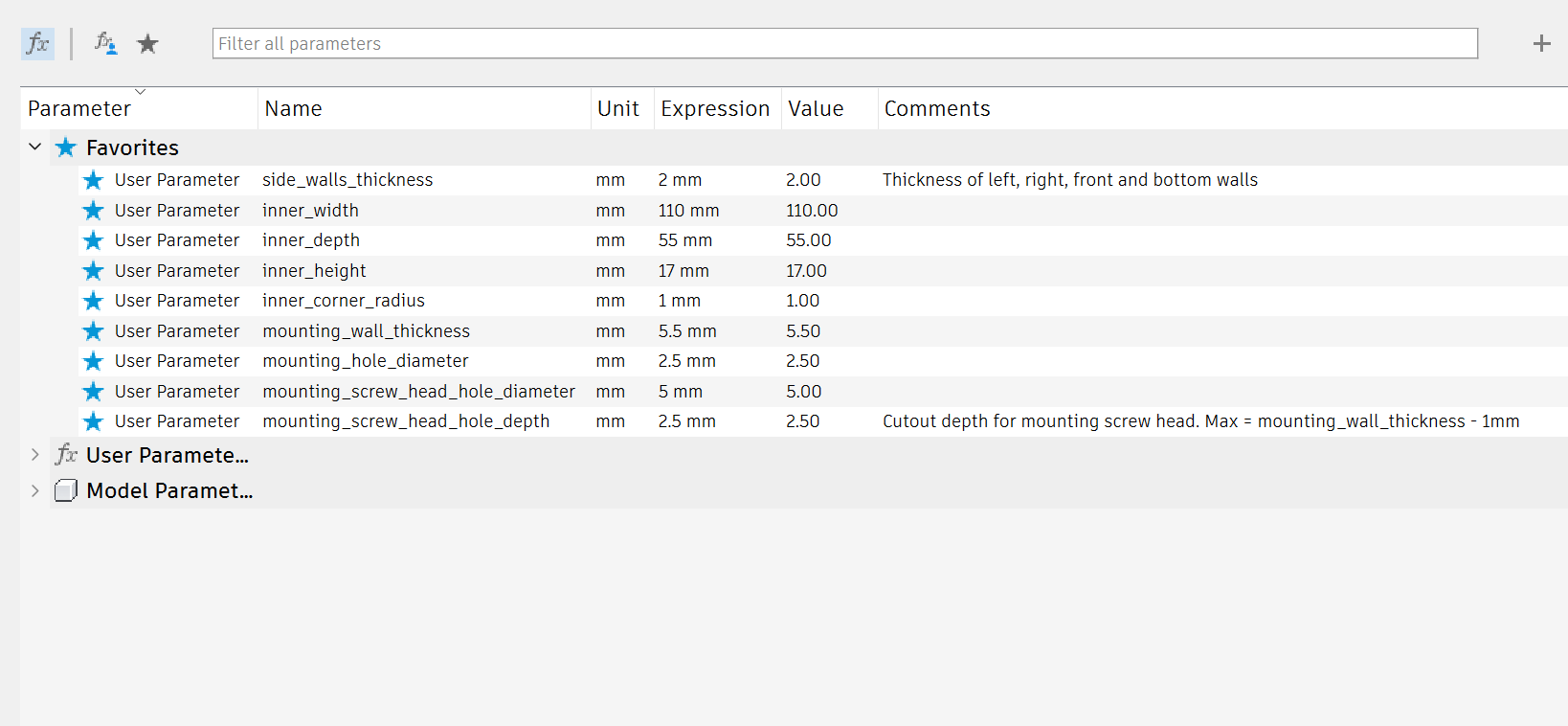Show only user parameters with fx-person icon
Viewport: 1568px width, 726px height.
click(x=105, y=43)
